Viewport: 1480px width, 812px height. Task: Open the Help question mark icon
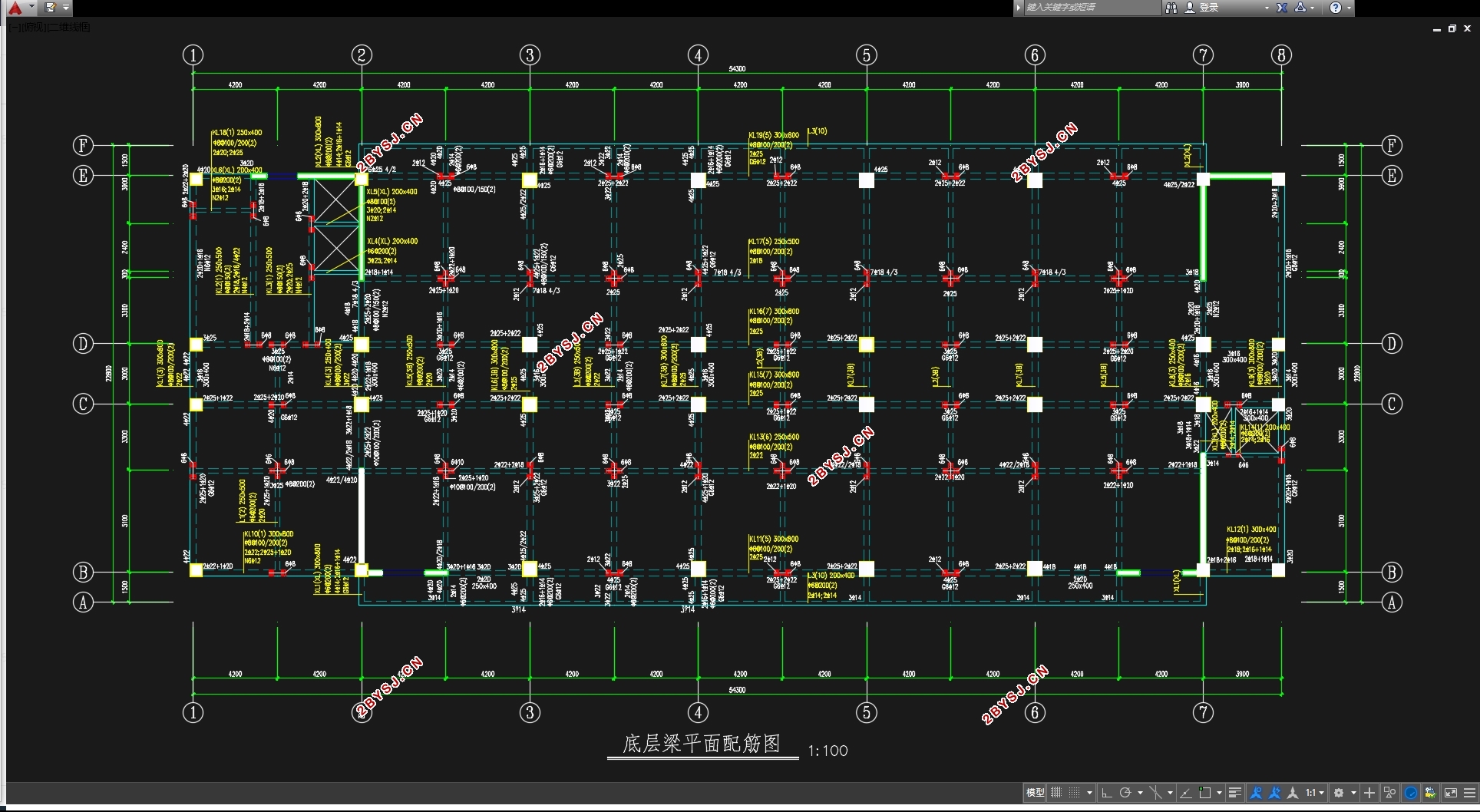pos(1336,8)
